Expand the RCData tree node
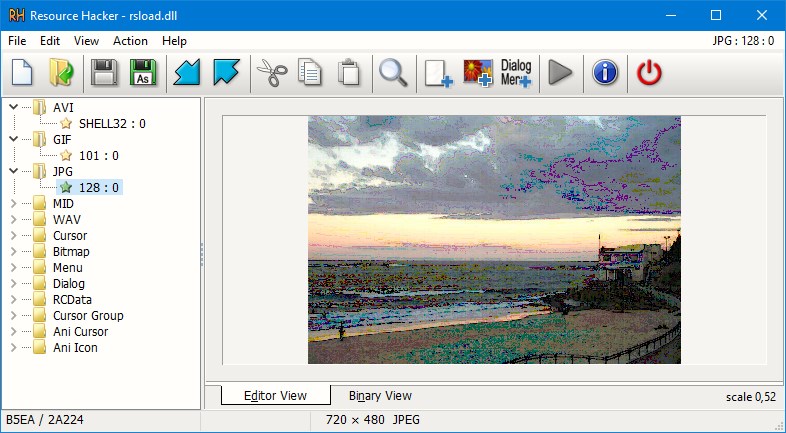The image size is (786, 433). 14,300
